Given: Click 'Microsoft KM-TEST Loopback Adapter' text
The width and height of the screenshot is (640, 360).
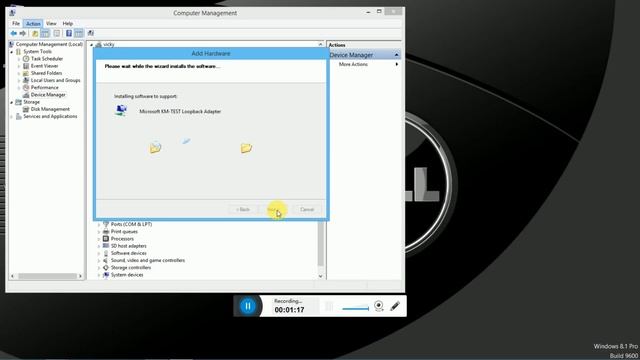Looking at the screenshot, I should coord(180,111).
